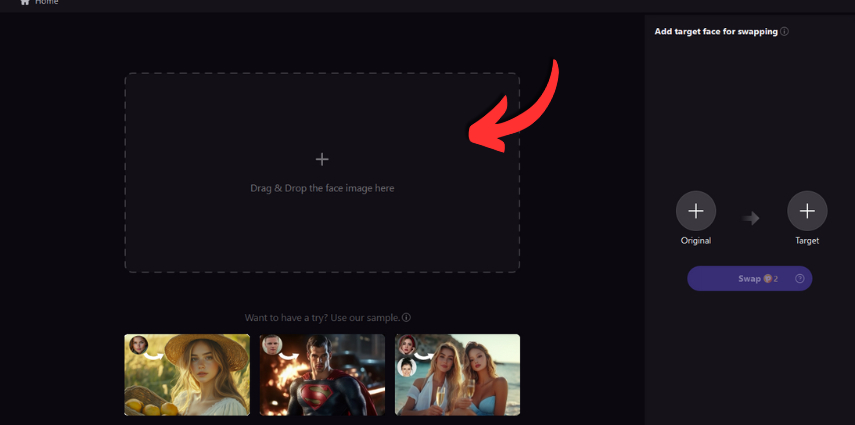Screen dimensions: 855x425
Task: Select the Superman sample image
Action: point(322,375)
